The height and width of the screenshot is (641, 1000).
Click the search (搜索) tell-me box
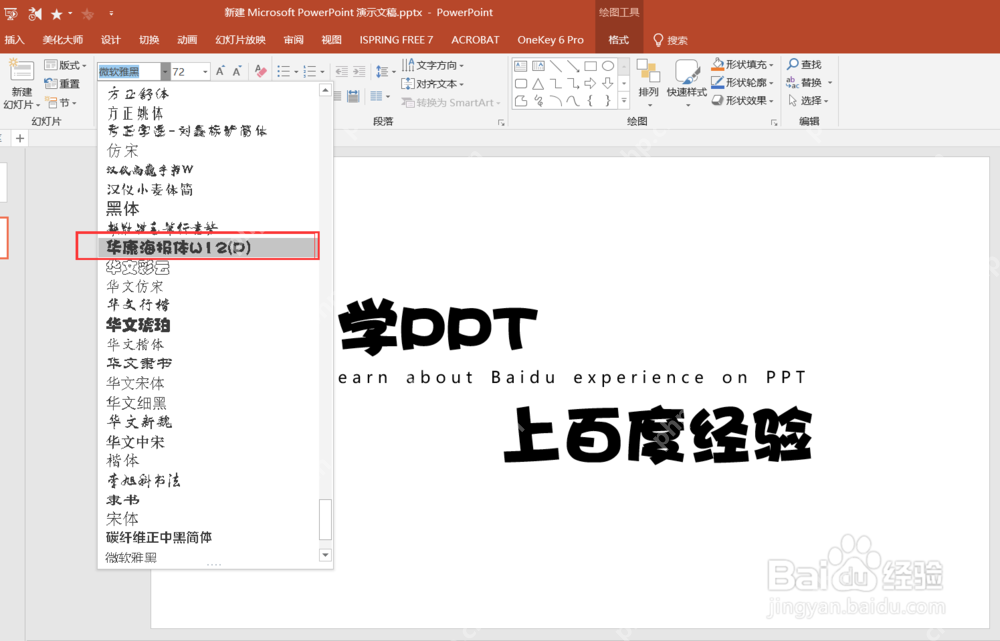coord(670,40)
